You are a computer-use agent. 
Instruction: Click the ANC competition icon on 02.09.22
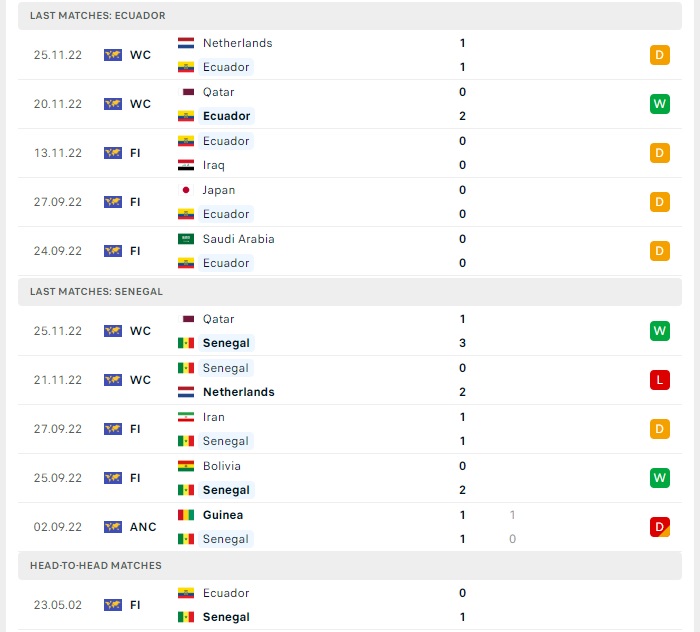click(112, 527)
